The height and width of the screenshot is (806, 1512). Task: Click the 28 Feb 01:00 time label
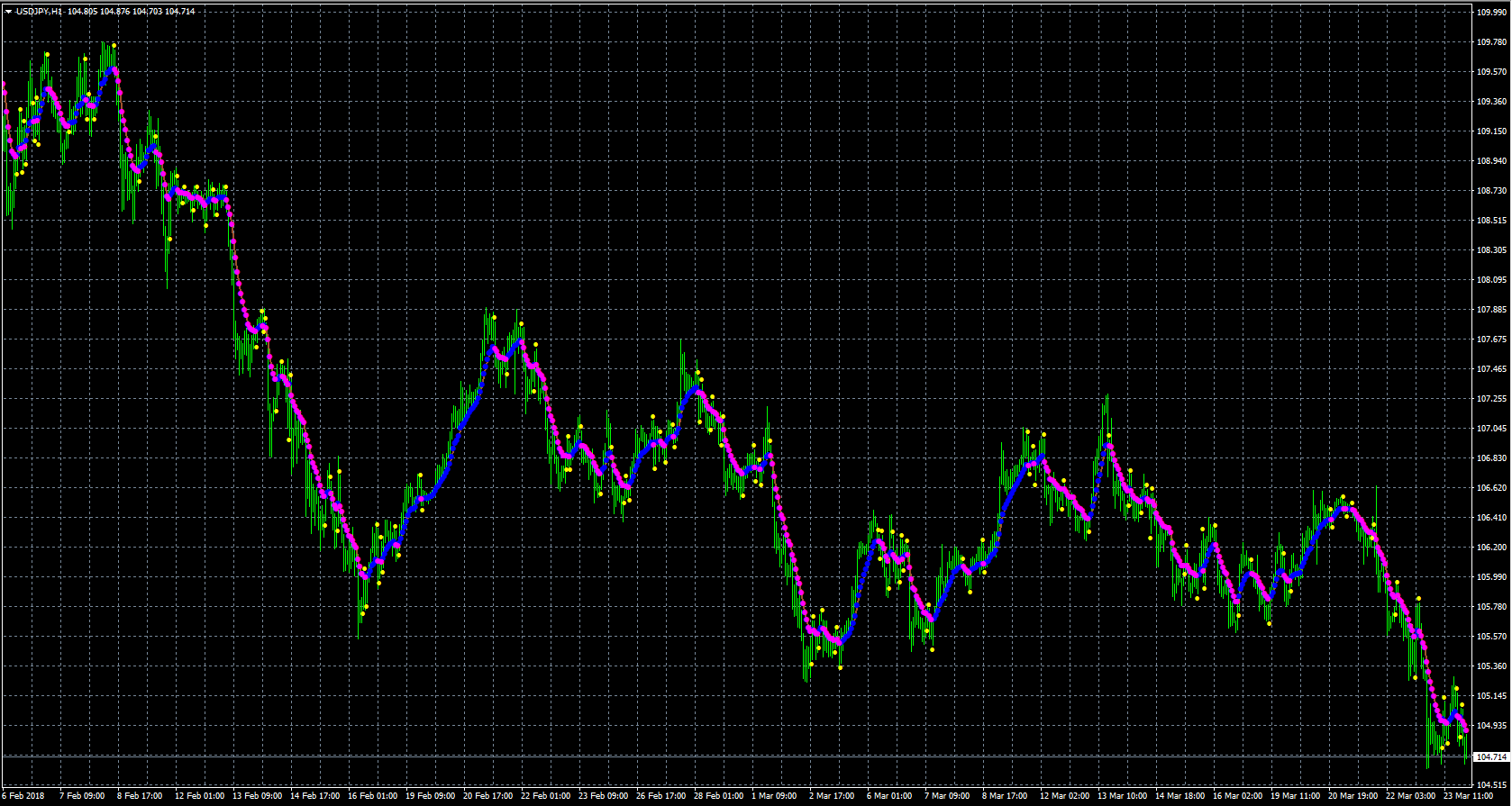[x=716, y=796]
